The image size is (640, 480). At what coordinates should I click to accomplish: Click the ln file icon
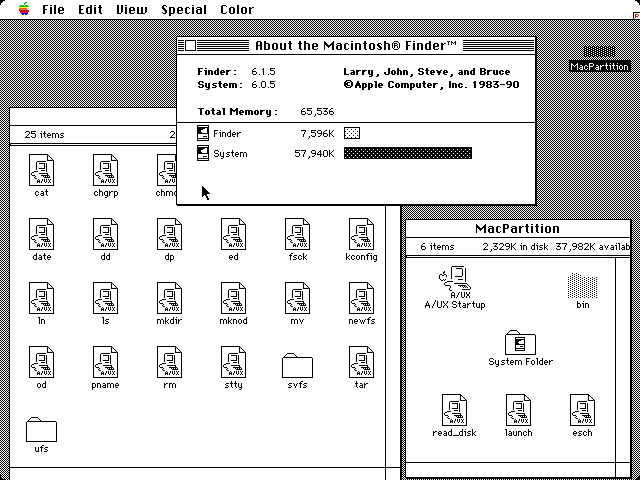(41, 298)
